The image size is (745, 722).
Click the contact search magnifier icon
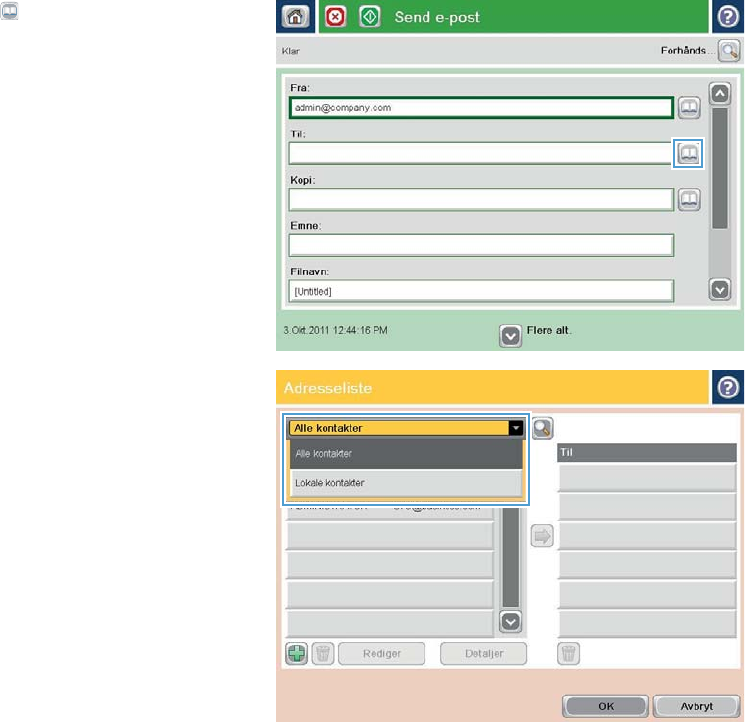542,428
